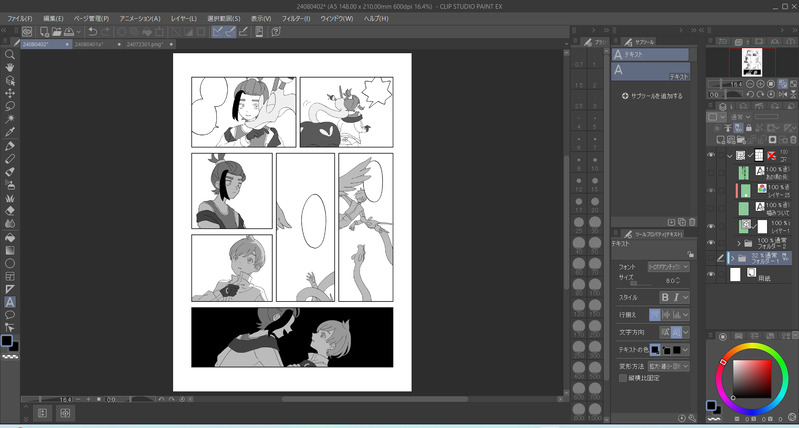
Task: Select the Figure ellipse tool
Action: coord(10,263)
